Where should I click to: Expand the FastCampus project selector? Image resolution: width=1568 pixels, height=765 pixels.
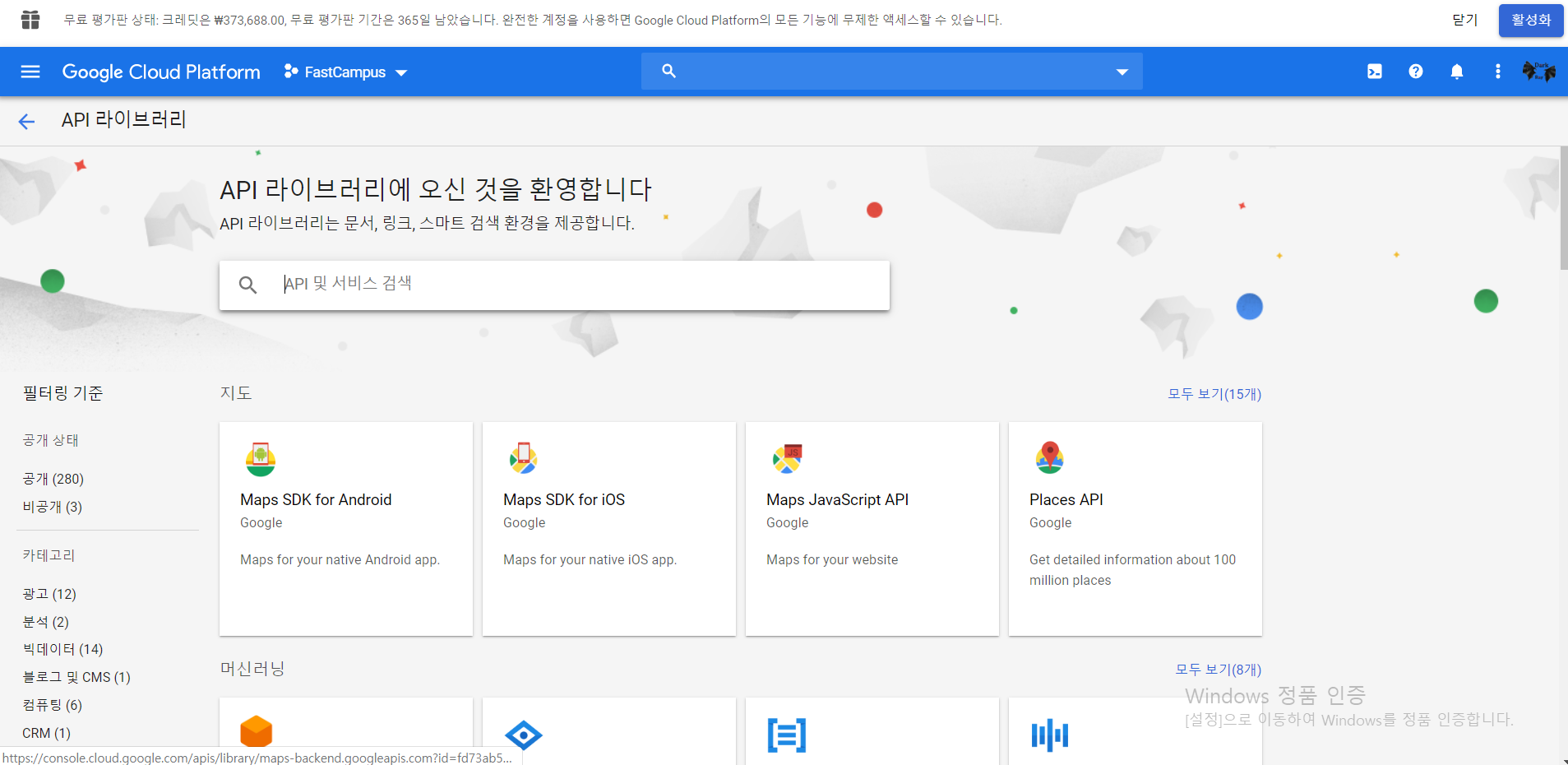345,72
